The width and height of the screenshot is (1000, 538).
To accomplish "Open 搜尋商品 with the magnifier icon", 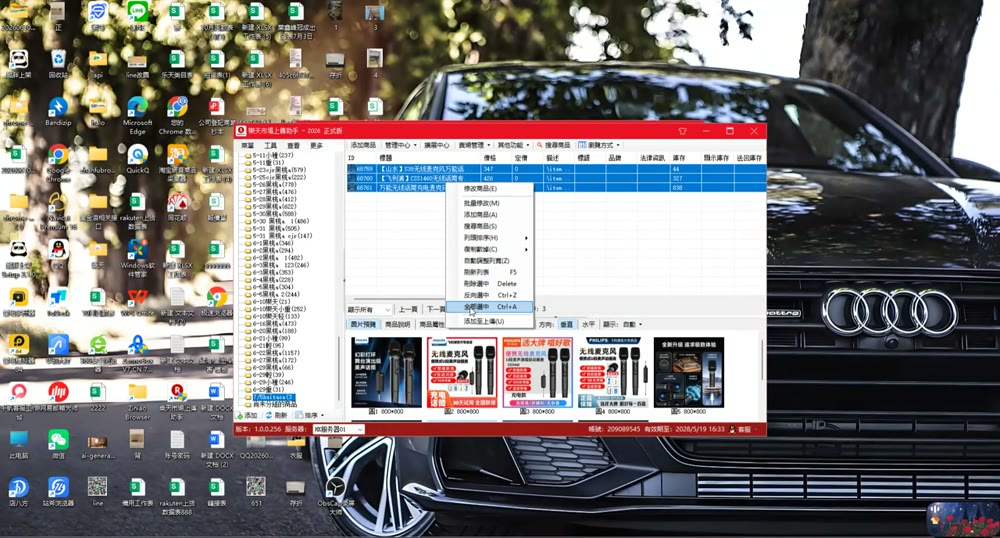I will [553, 145].
